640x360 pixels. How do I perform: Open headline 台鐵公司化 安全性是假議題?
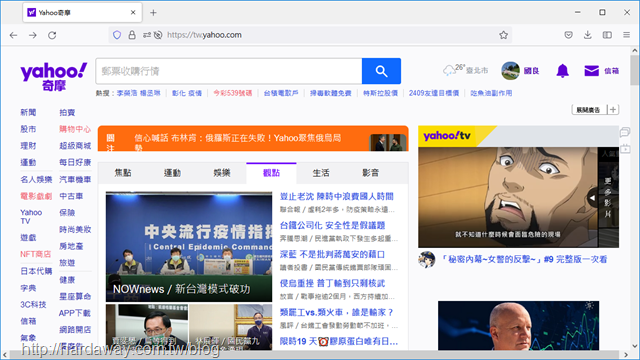(332, 225)
